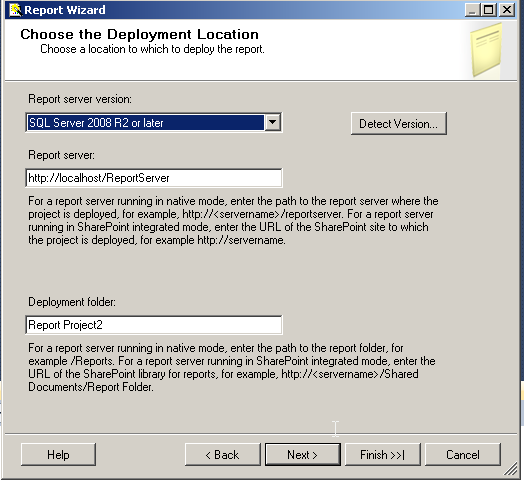Proceed with the Next button
The image size is (524, 483).
[x=303, y=455]
